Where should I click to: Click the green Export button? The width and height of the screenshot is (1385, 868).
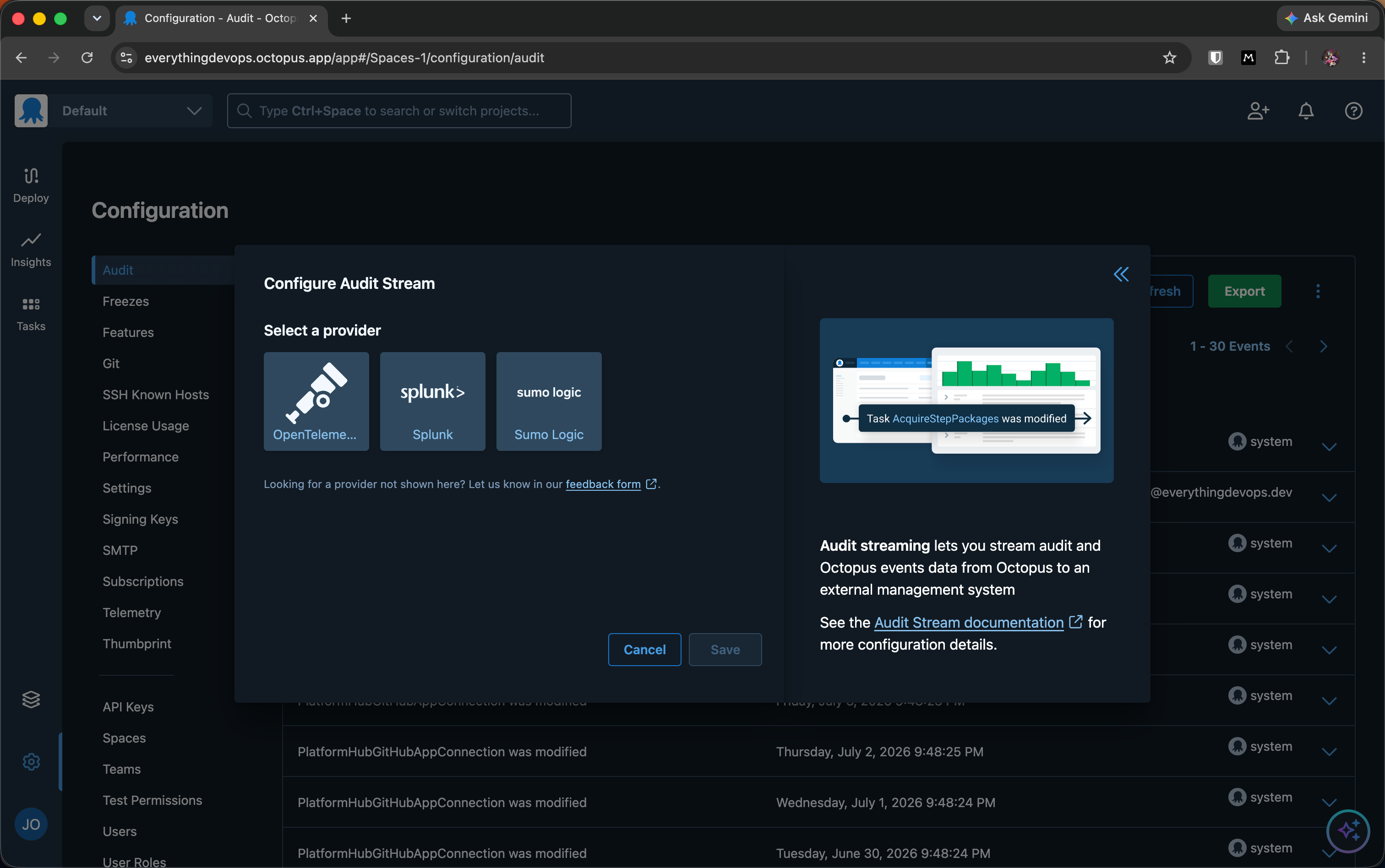[x=1244, y=291]
